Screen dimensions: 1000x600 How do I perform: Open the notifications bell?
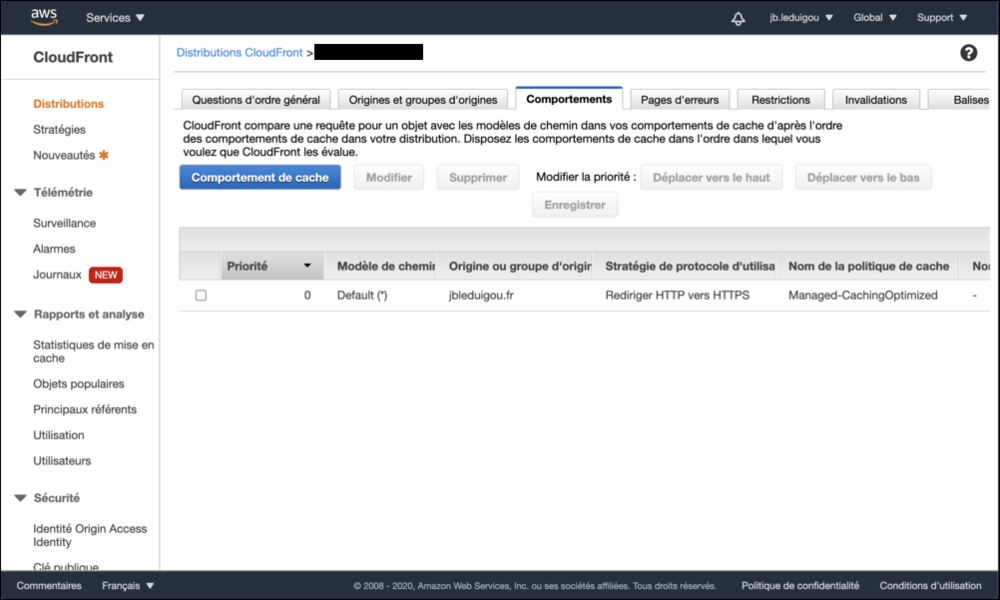(x=738, y=18)
